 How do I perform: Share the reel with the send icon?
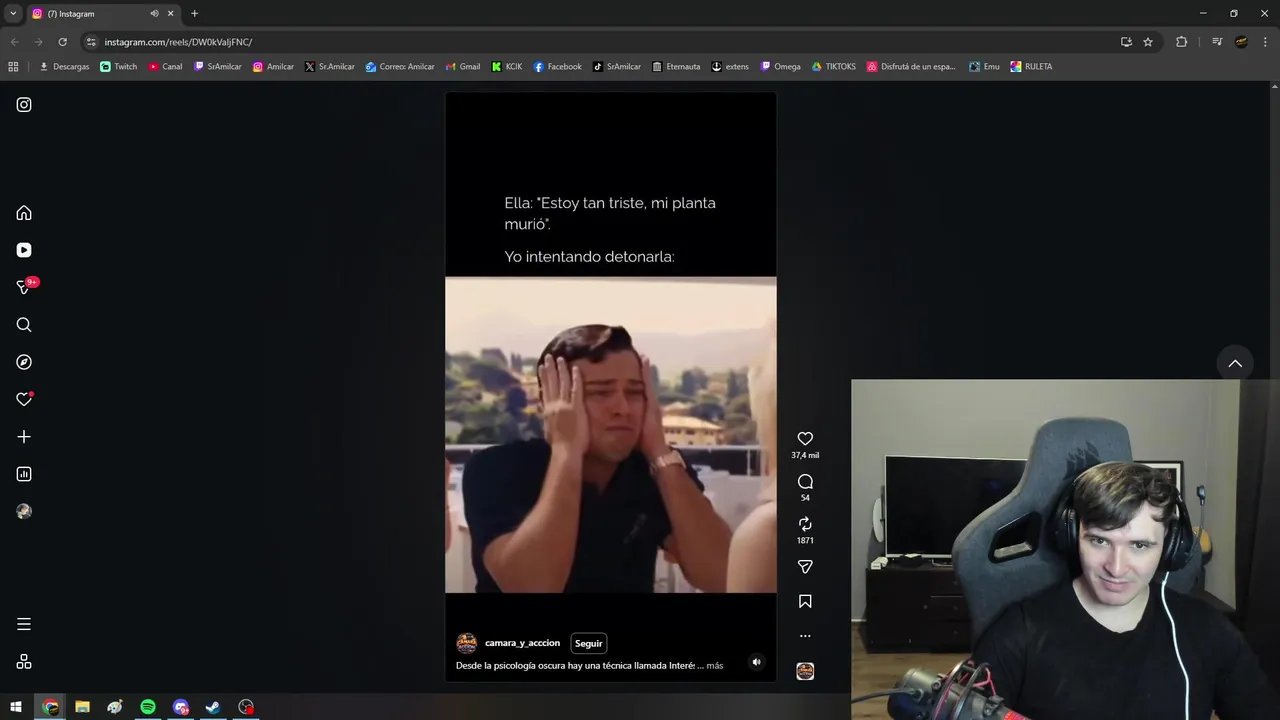805,567
